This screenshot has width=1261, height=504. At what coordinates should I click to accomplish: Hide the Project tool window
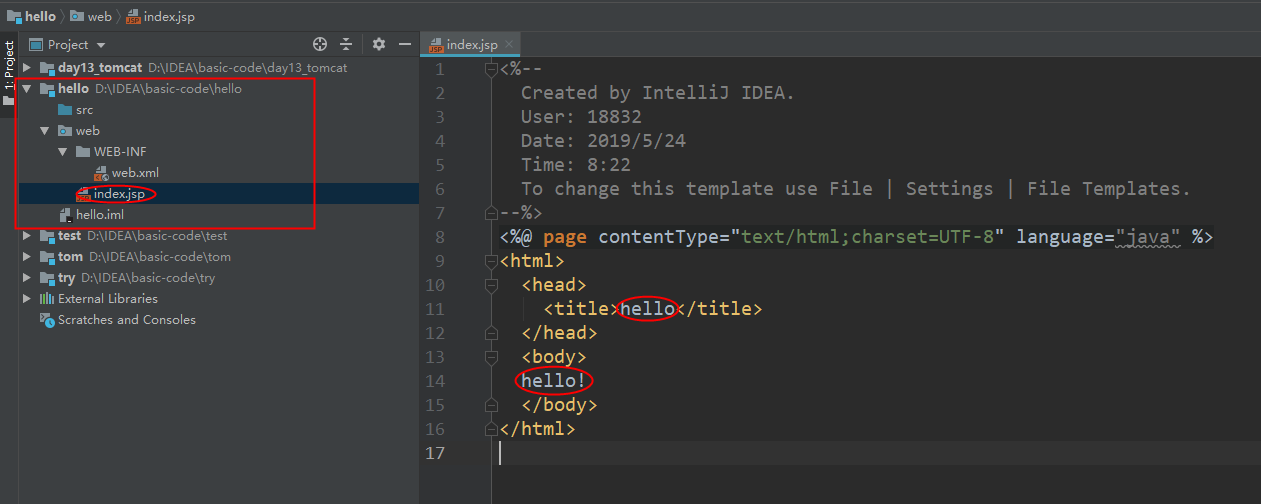coord(405,44)
